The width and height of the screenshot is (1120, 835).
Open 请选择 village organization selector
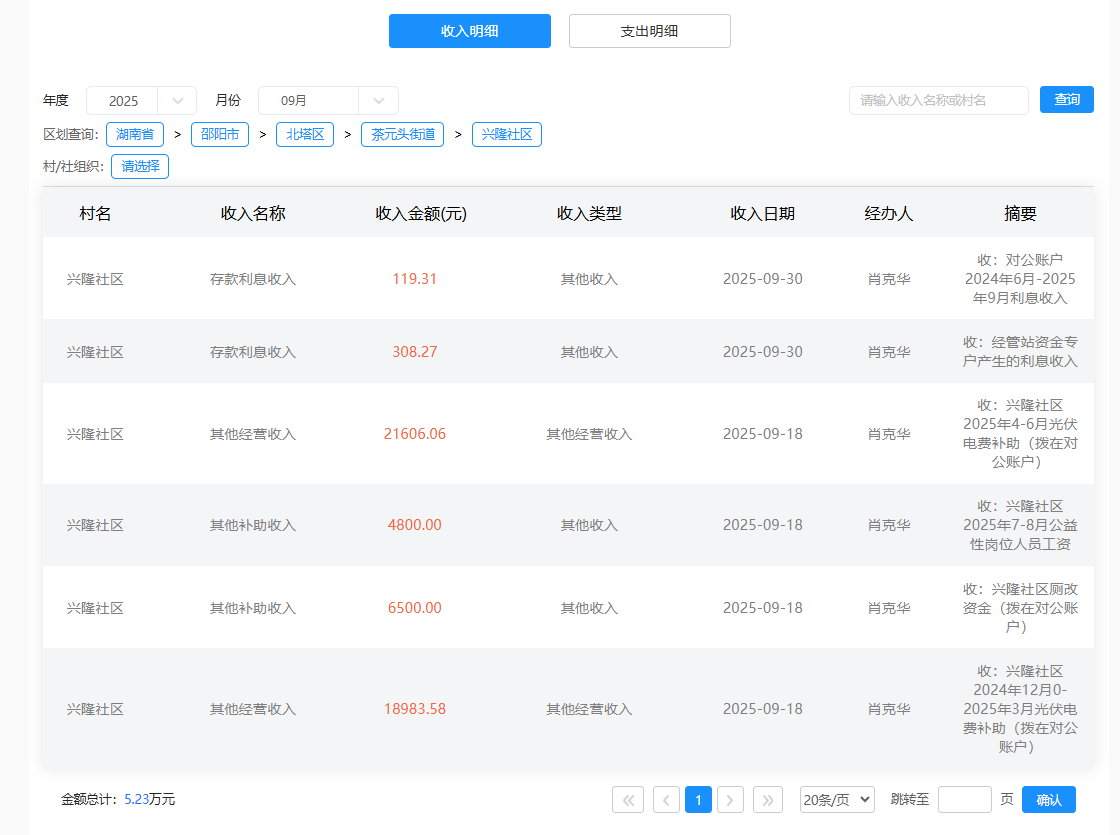[140, 167]
